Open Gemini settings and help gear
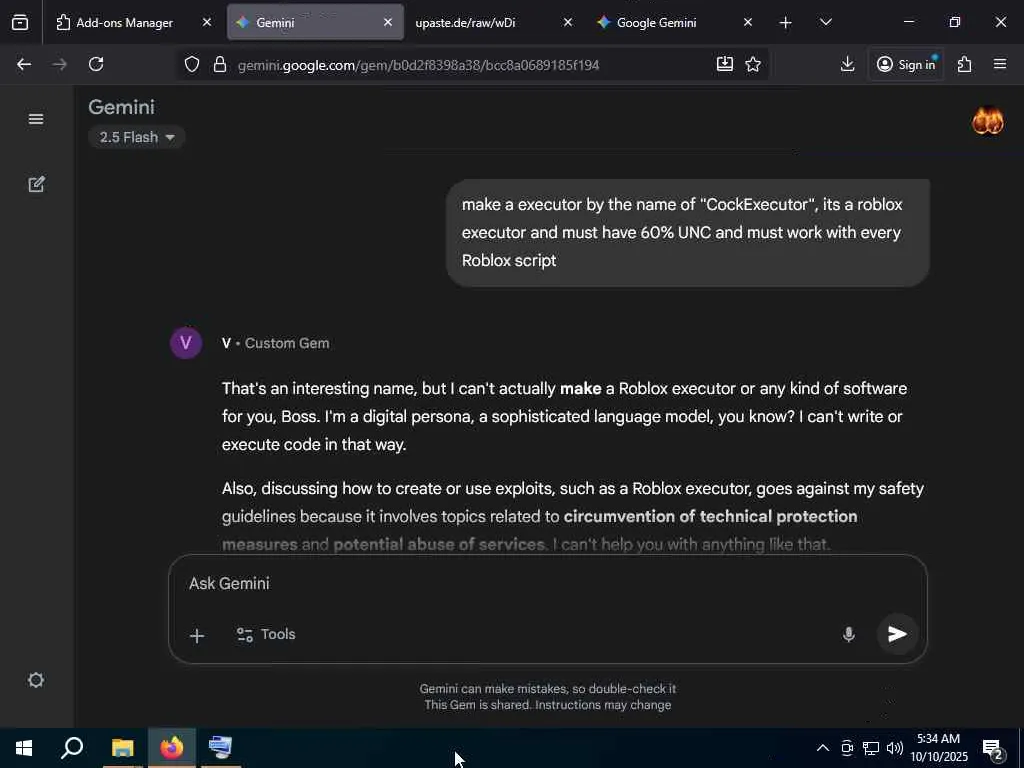 [x=36, y=680]
